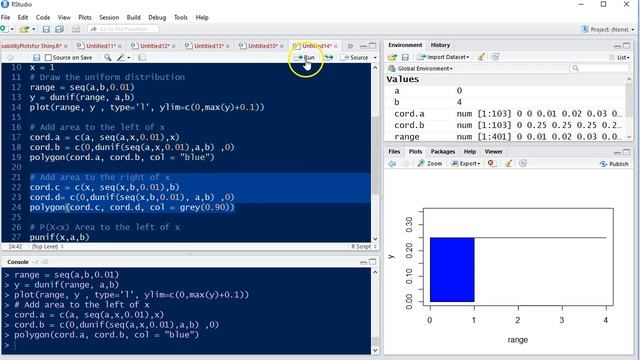Open the List view dropdown
This screenshot has width=640, height=360.
[x=620, y=58]
